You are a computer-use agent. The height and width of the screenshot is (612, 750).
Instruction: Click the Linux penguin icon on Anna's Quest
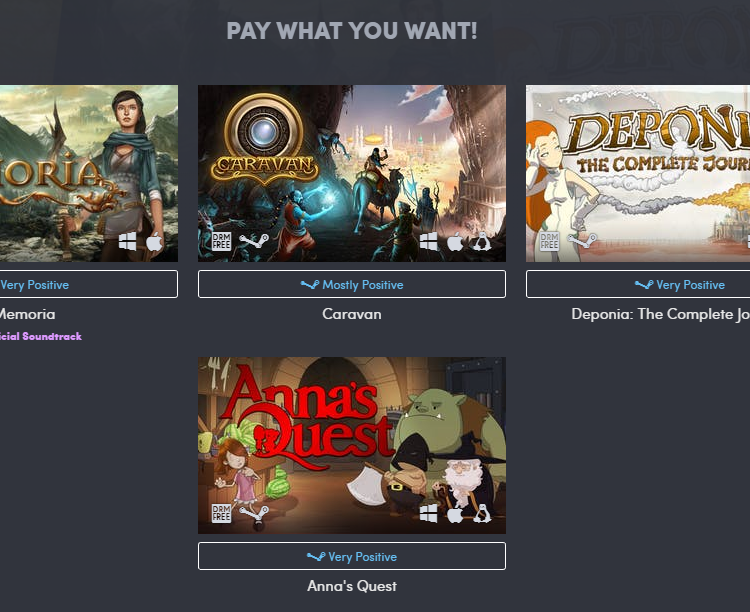click(x=481, y=514)
